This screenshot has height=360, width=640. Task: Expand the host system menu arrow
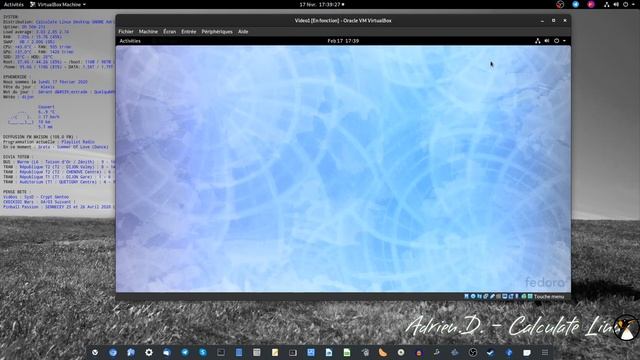[x=633, y=4]
